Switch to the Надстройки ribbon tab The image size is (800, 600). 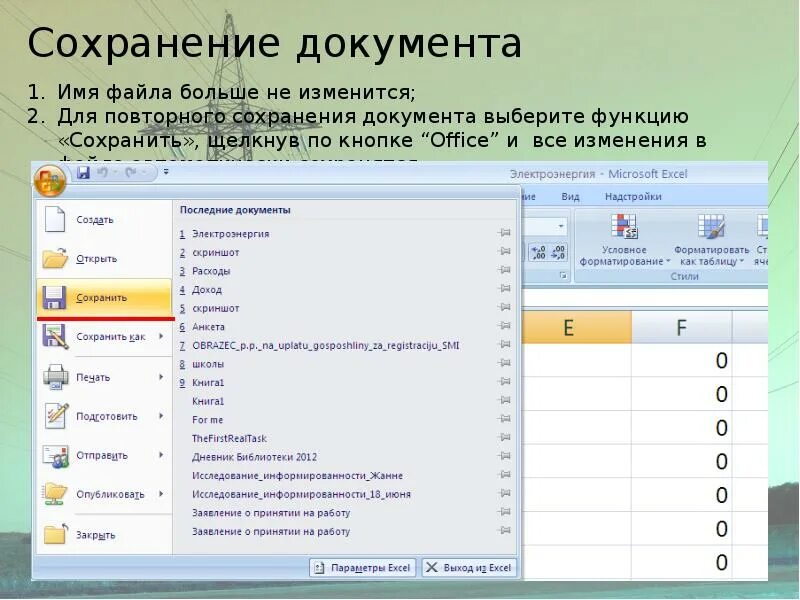pyautogui.click(x=633, y=196)
